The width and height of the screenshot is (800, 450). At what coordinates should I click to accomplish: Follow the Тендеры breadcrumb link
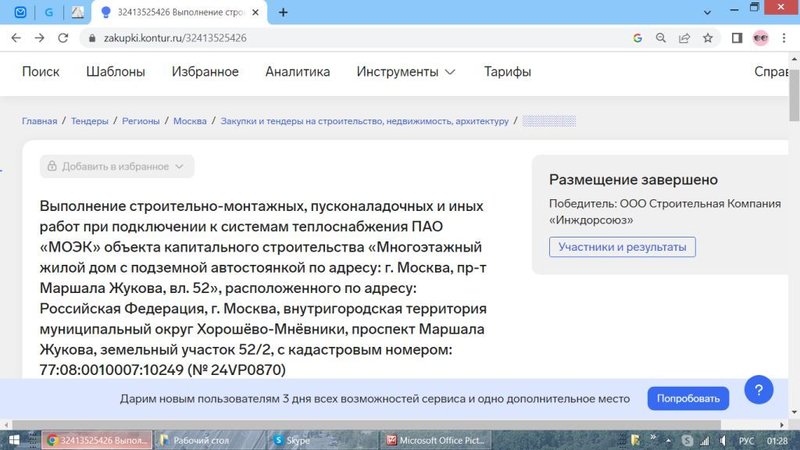(90, 121)
